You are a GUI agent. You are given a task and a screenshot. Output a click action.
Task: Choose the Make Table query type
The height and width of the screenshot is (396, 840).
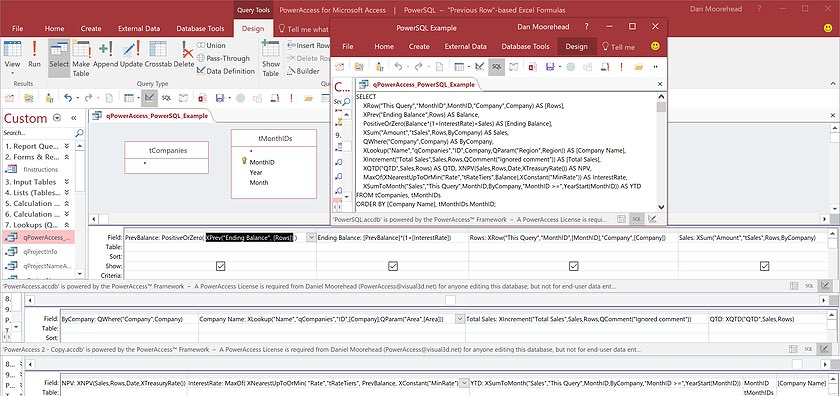click(81, 58)
